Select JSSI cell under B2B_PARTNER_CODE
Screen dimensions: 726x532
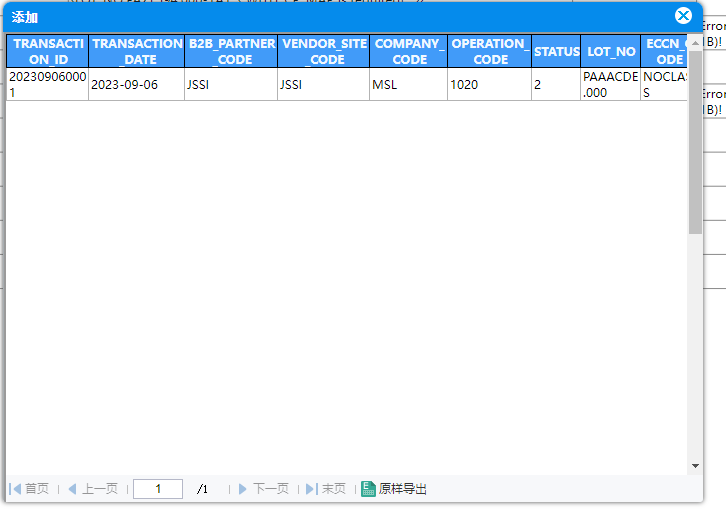(x=232, y=84)
